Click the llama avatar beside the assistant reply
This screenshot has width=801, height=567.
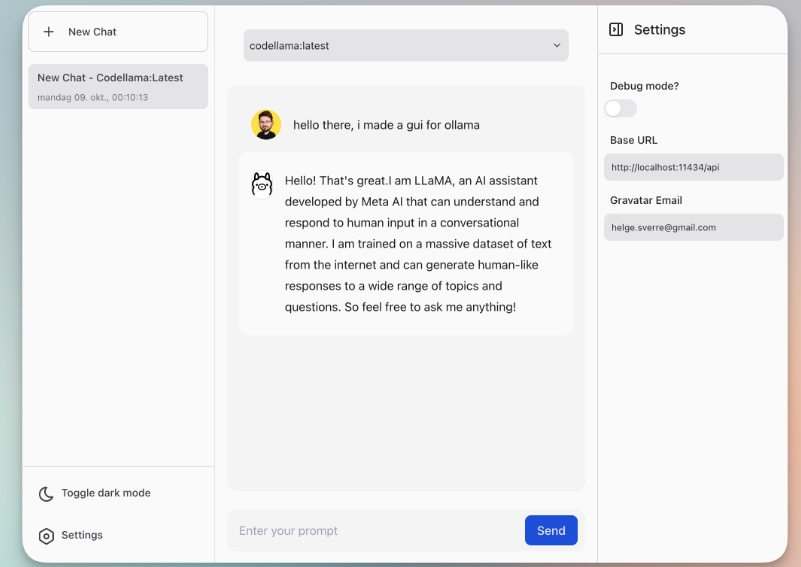pyautogui.click(x=262, y=184)
